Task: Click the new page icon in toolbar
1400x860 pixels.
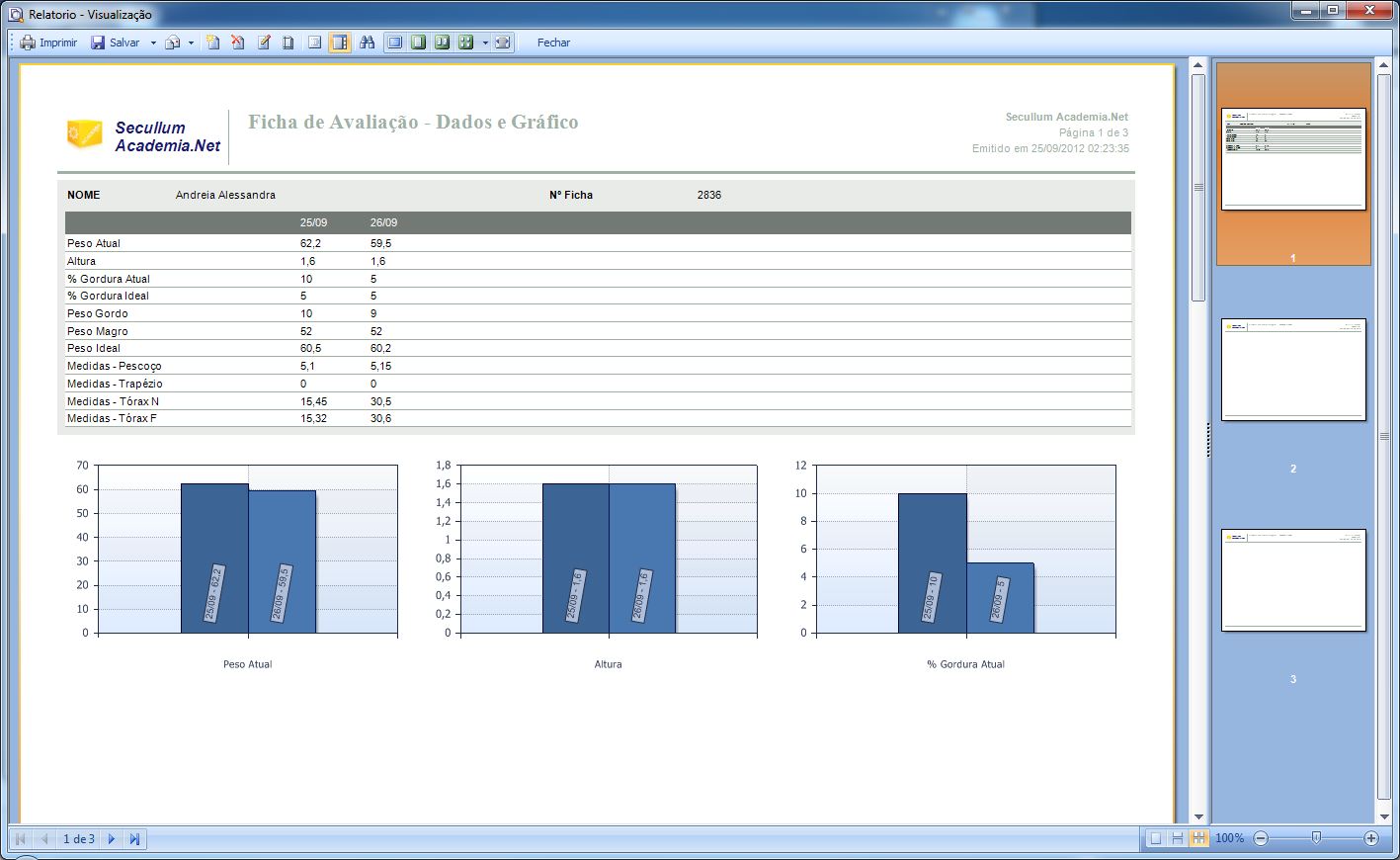Action: pos(212,43)
